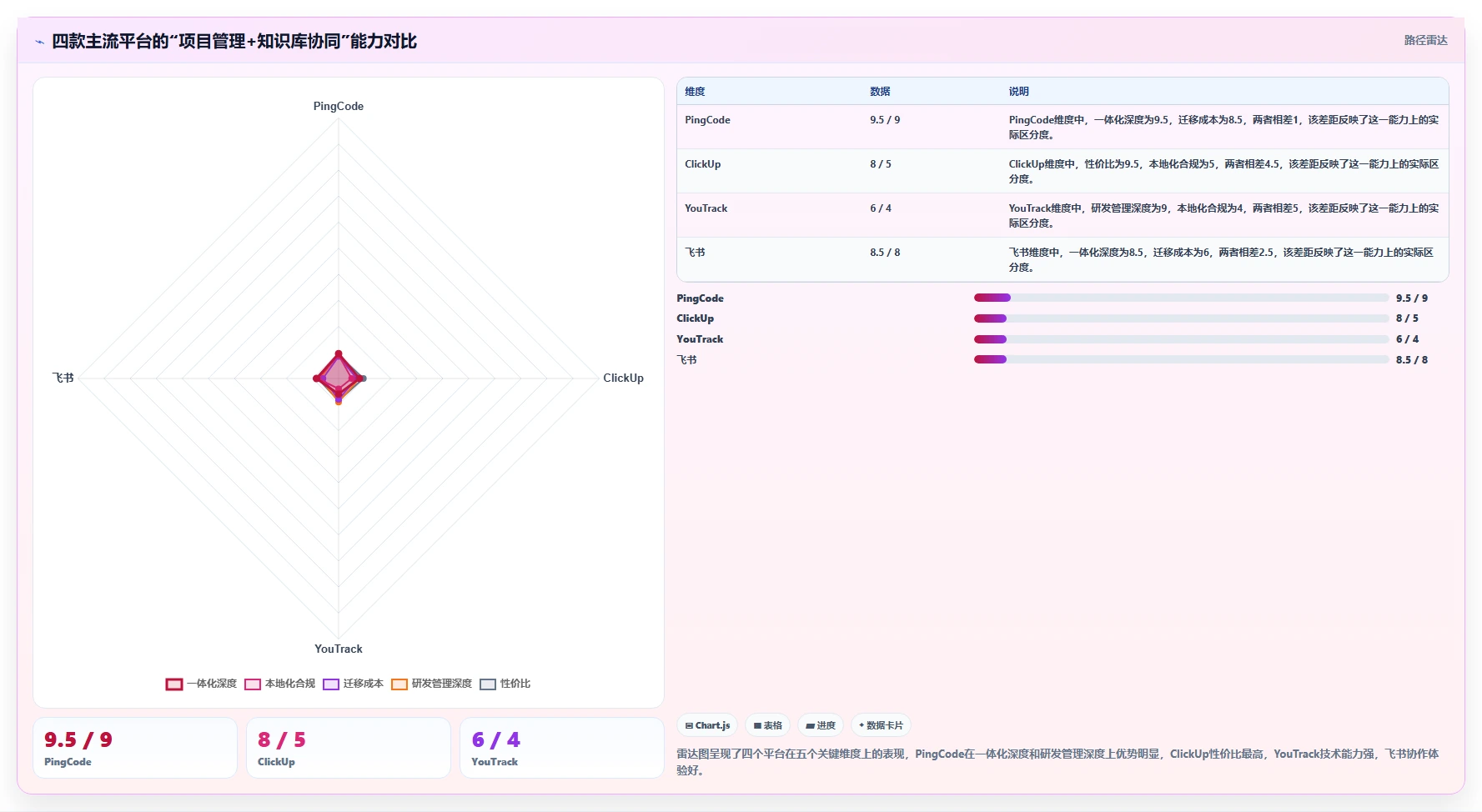Click table value 8.5 / 8

pos(885,253)
